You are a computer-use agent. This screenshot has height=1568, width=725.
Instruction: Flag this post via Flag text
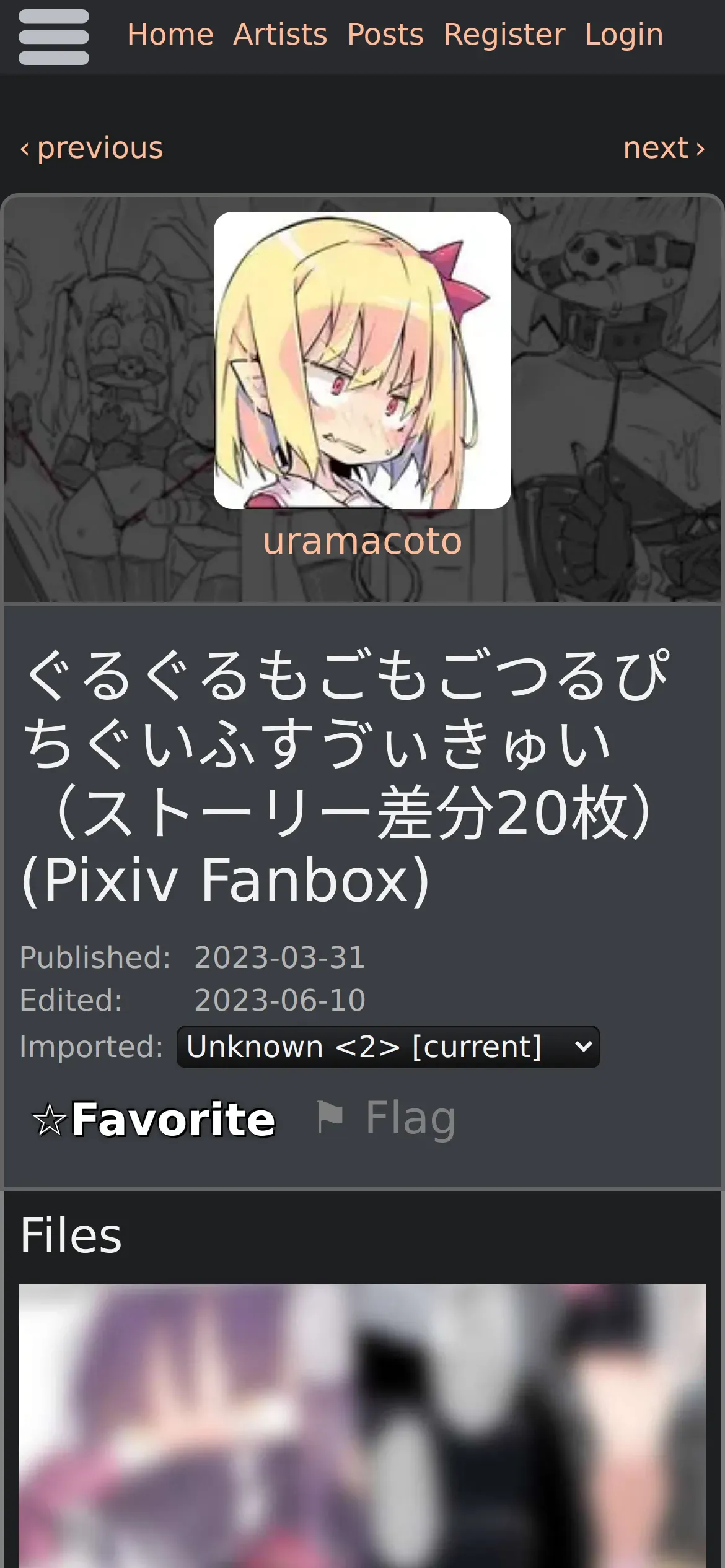pyautogui.click(x=411, y=1118)
